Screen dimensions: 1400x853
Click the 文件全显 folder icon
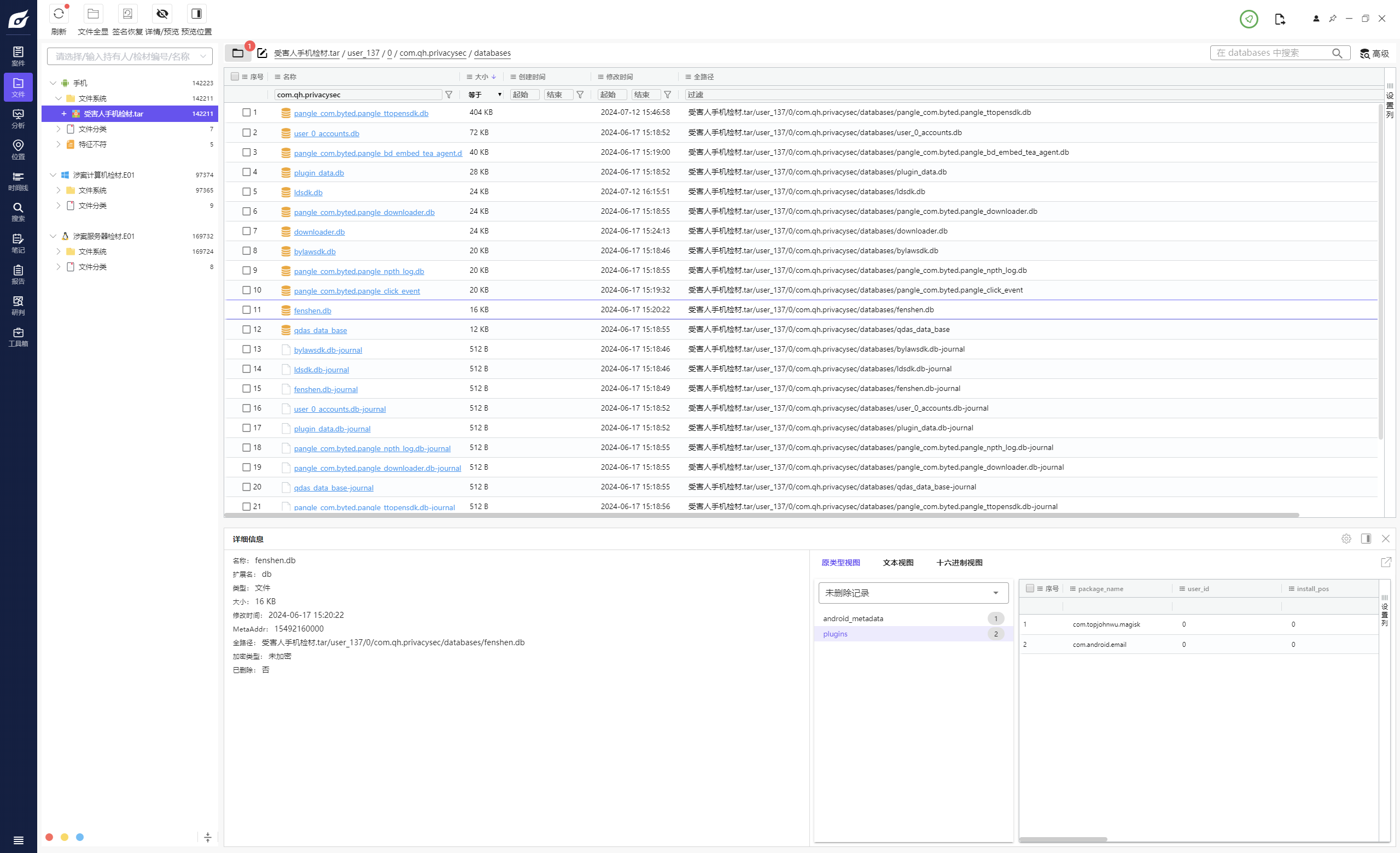pos(93,14)
